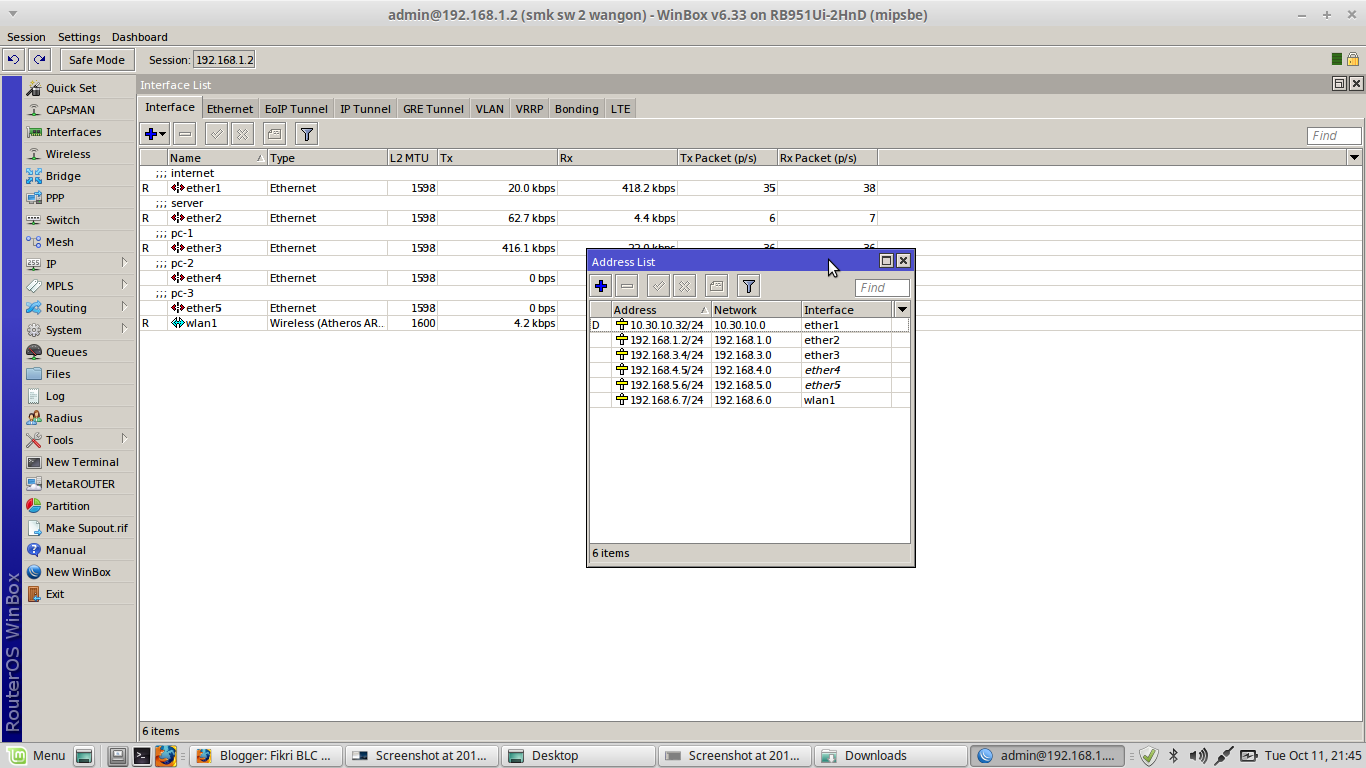Open PPP in sidebar
The image size is (1366, 768).
click(79, 198)
